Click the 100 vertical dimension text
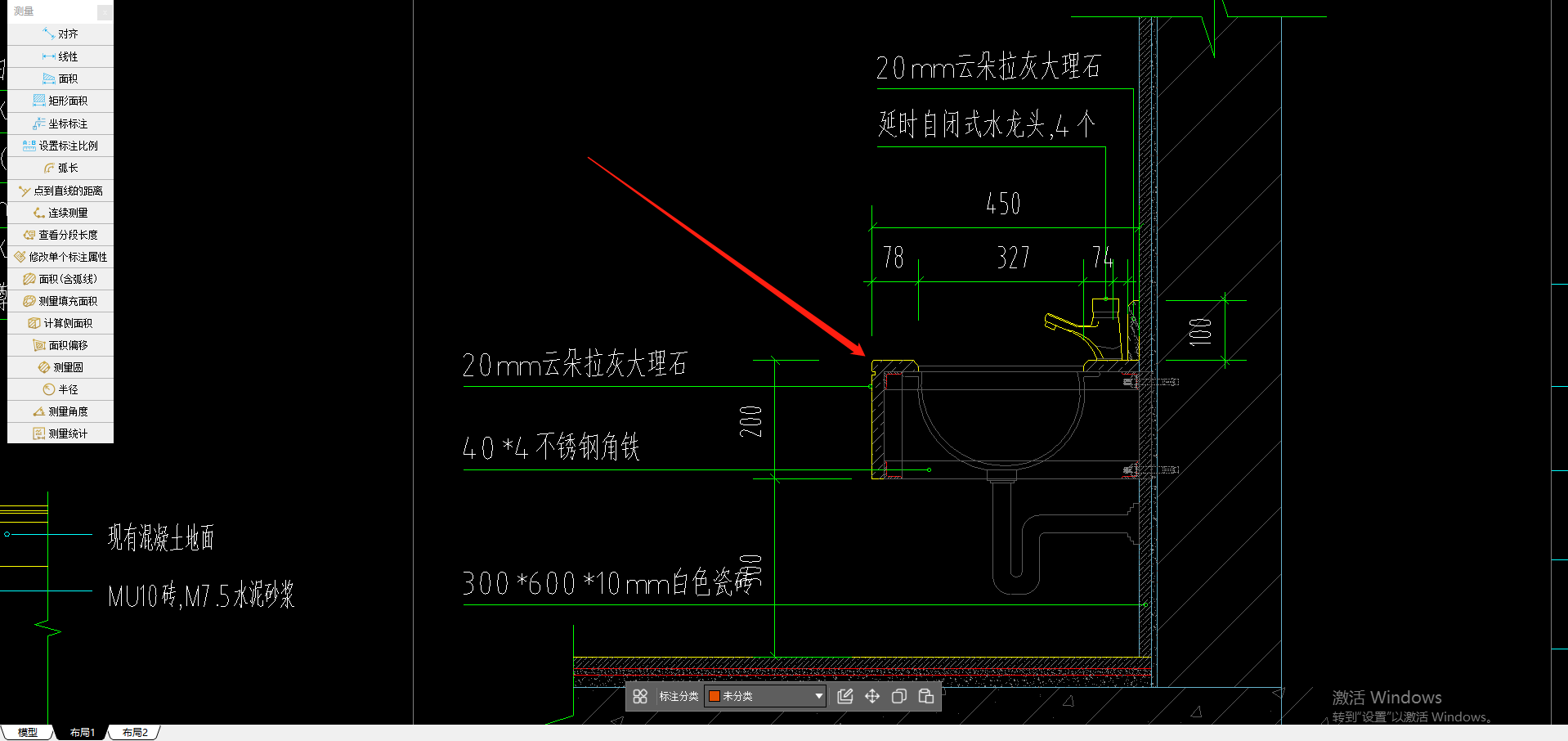 click(x=1199, y=332)
